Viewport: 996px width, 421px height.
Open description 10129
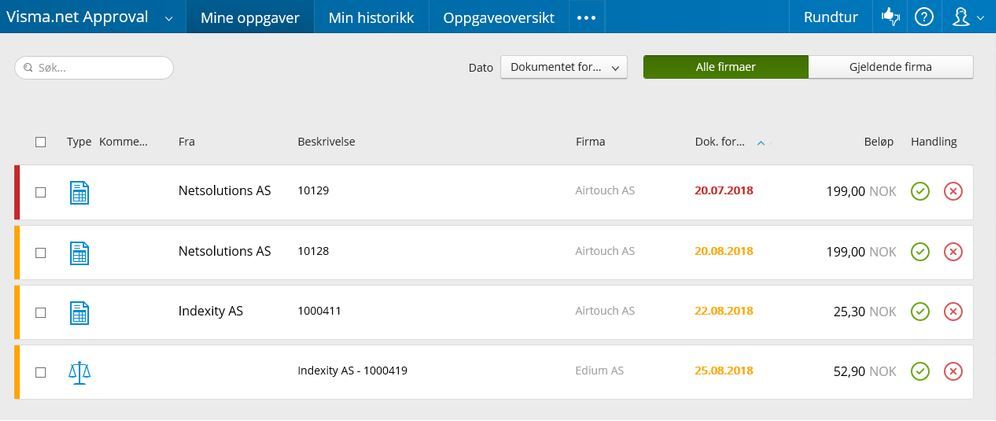[x=313, y=190]
